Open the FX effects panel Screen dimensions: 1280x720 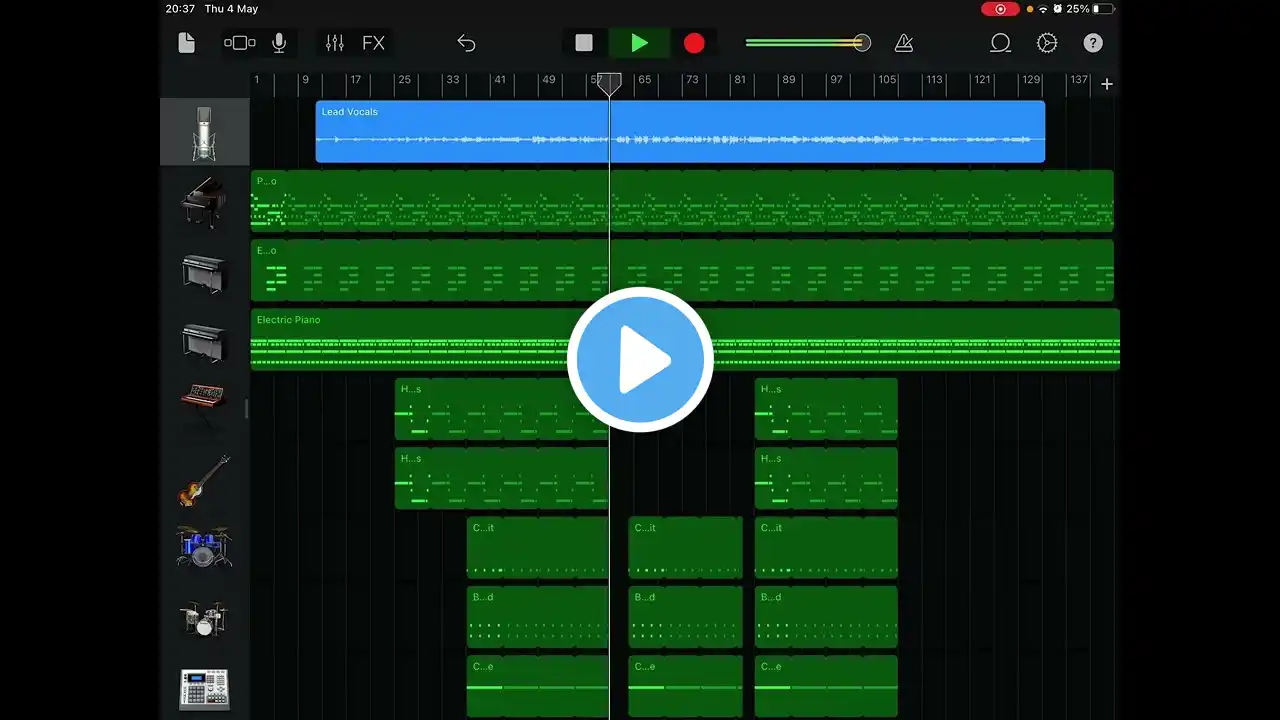click(x=373, y=43)
